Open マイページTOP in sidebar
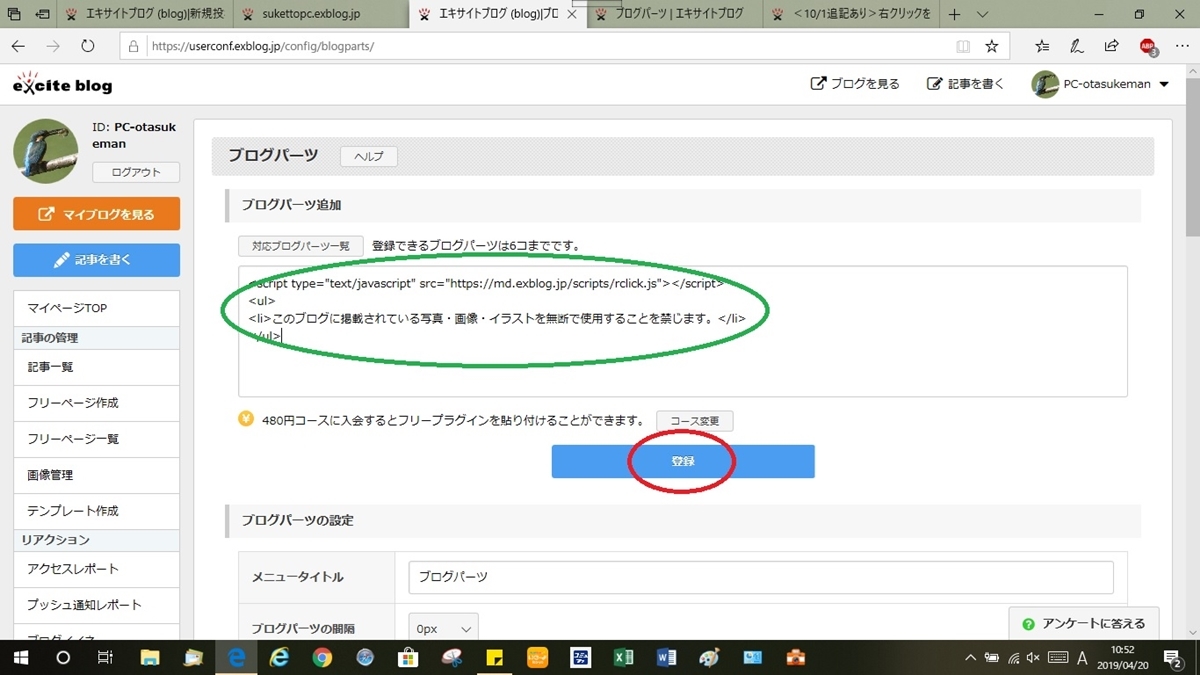Viewport: 1200px width, 675px height. pos(97,308)
